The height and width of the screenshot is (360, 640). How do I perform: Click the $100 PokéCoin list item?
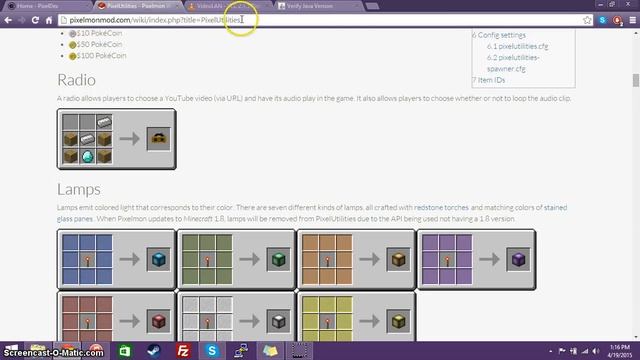97,56
